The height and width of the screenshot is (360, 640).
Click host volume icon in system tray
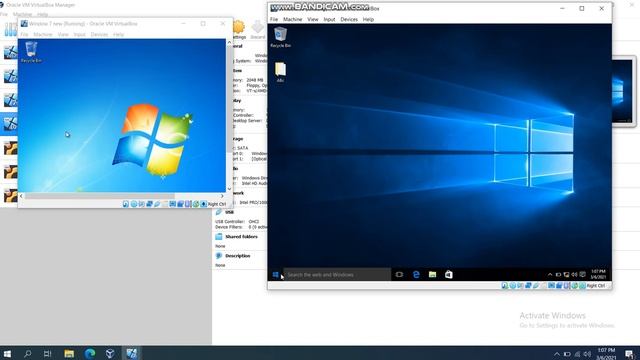point(587,354)
